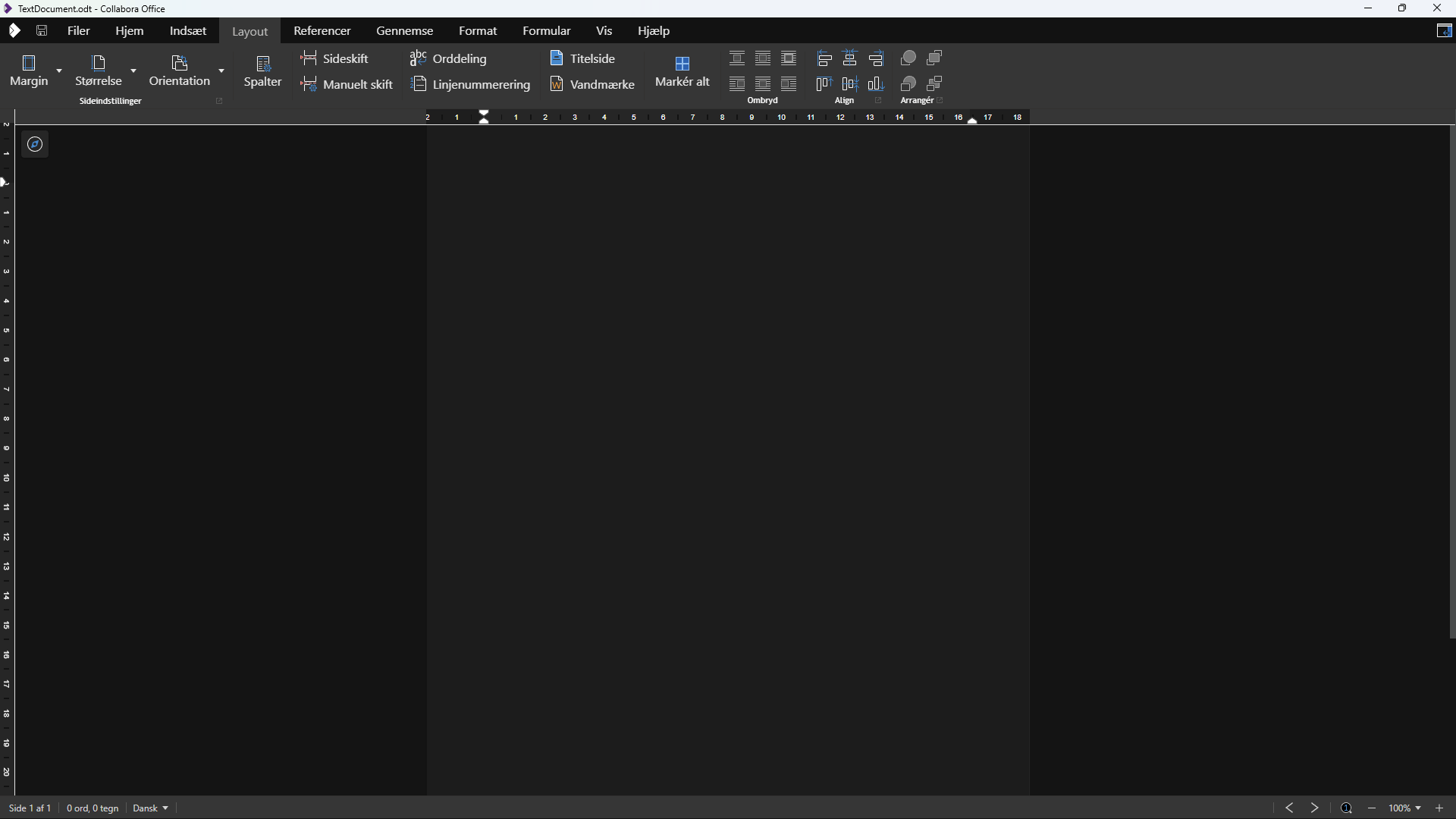Viewport: 1456px width, 819px height.
Task: Click the Markér alt icon
Action: [682, 71]
